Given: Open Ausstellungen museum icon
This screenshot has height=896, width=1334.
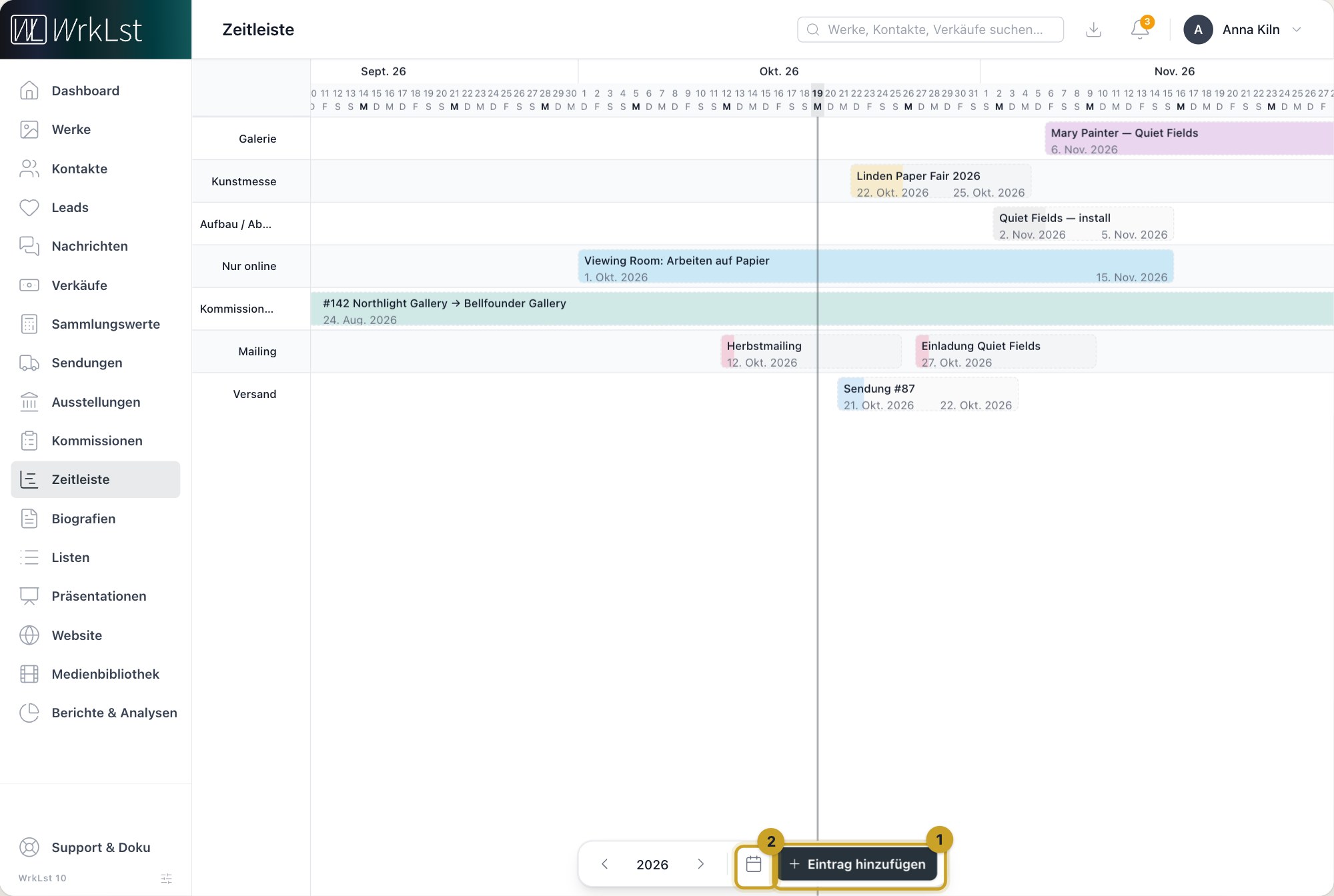Looking at the screenshot, I should [x=29, y=402].
